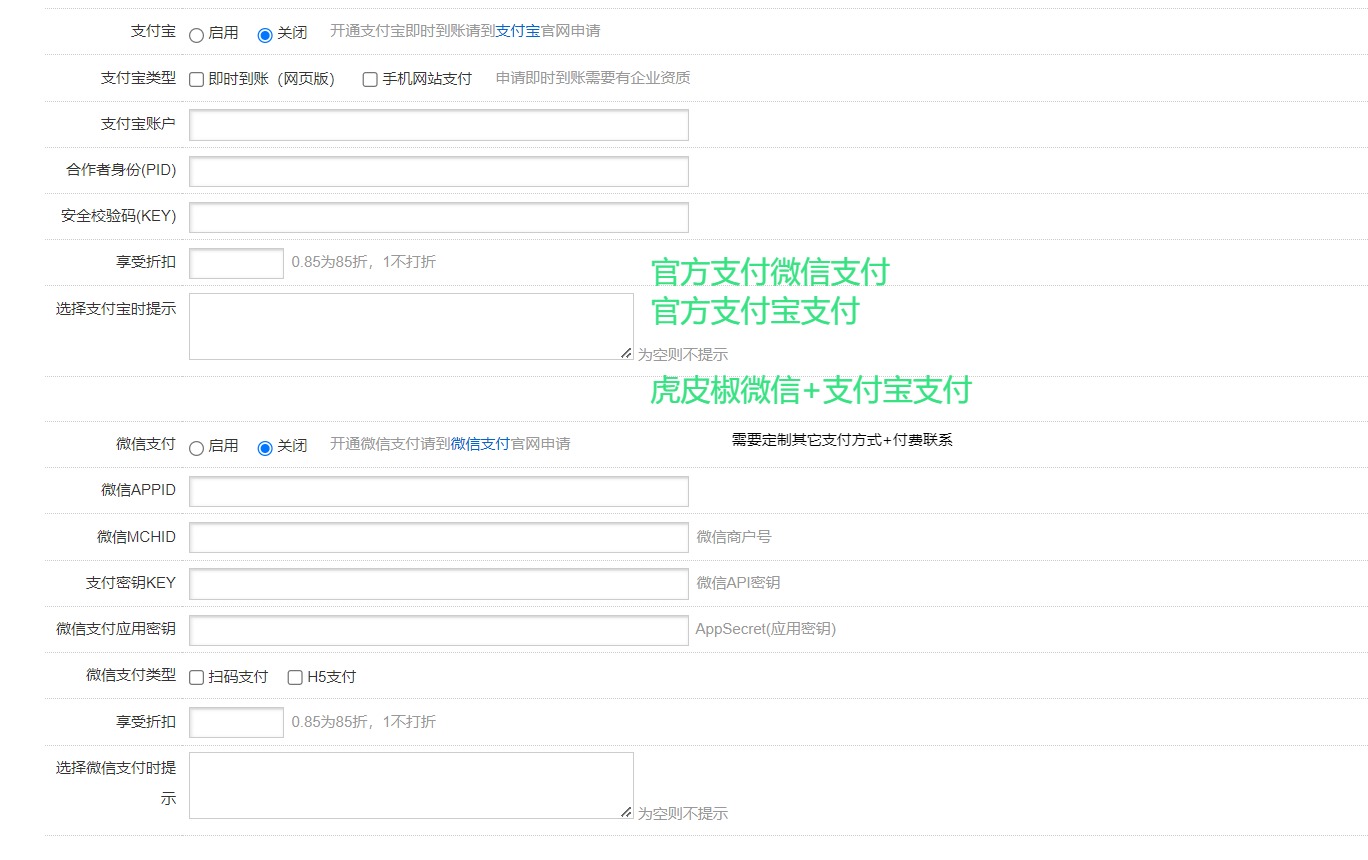Select 关闭 radio for 微信支付
The image size is (1368, 860).
(265, 448)
